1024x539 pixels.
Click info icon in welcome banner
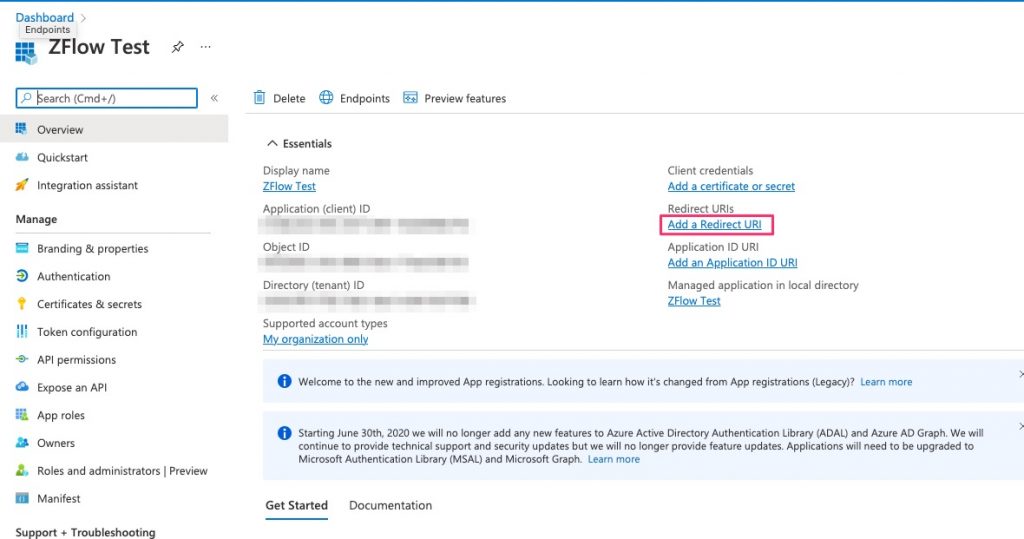(x=284, y=381)
